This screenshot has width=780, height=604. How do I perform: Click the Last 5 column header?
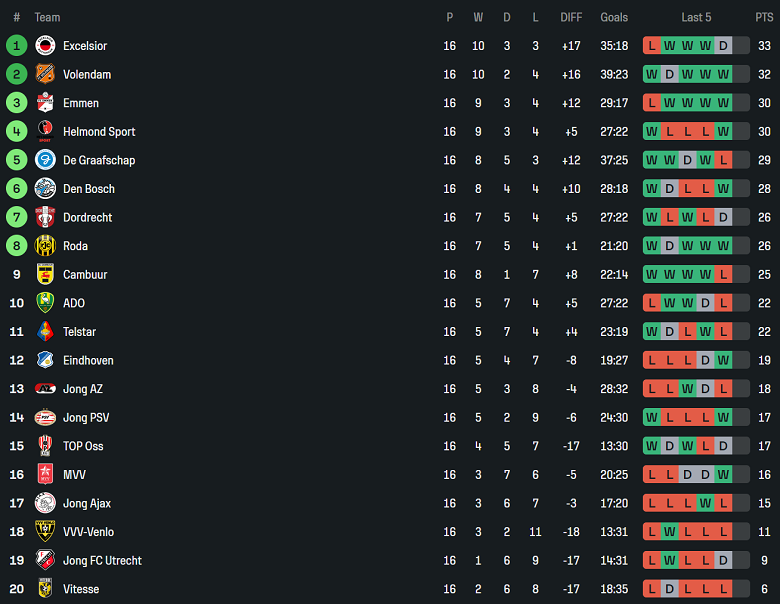tap(696, 17)
